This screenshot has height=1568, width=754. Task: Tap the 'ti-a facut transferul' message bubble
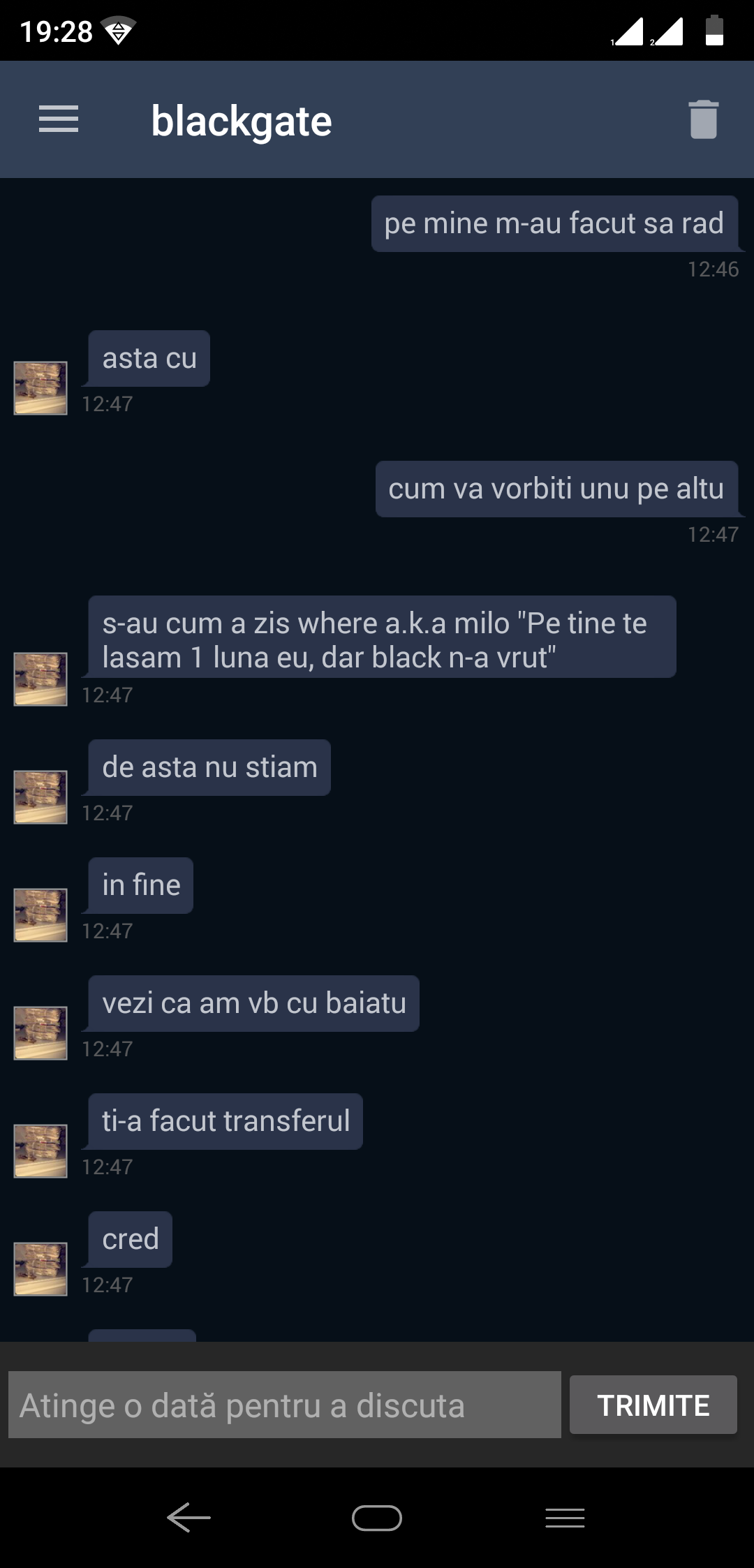(x=226, y=1121)
